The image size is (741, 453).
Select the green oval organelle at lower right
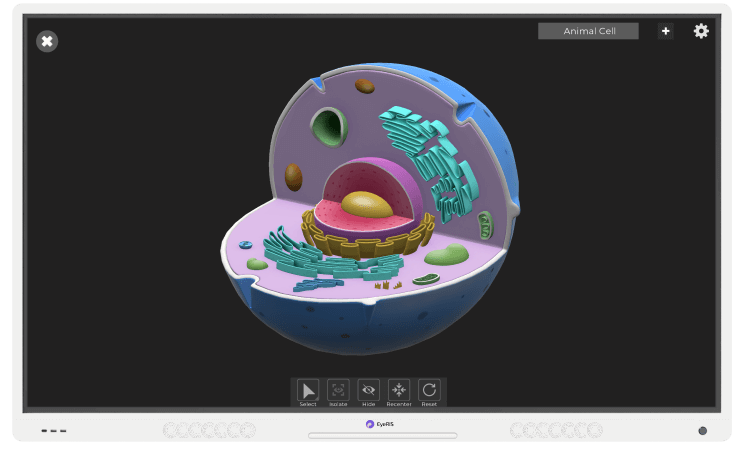point(446,256)
